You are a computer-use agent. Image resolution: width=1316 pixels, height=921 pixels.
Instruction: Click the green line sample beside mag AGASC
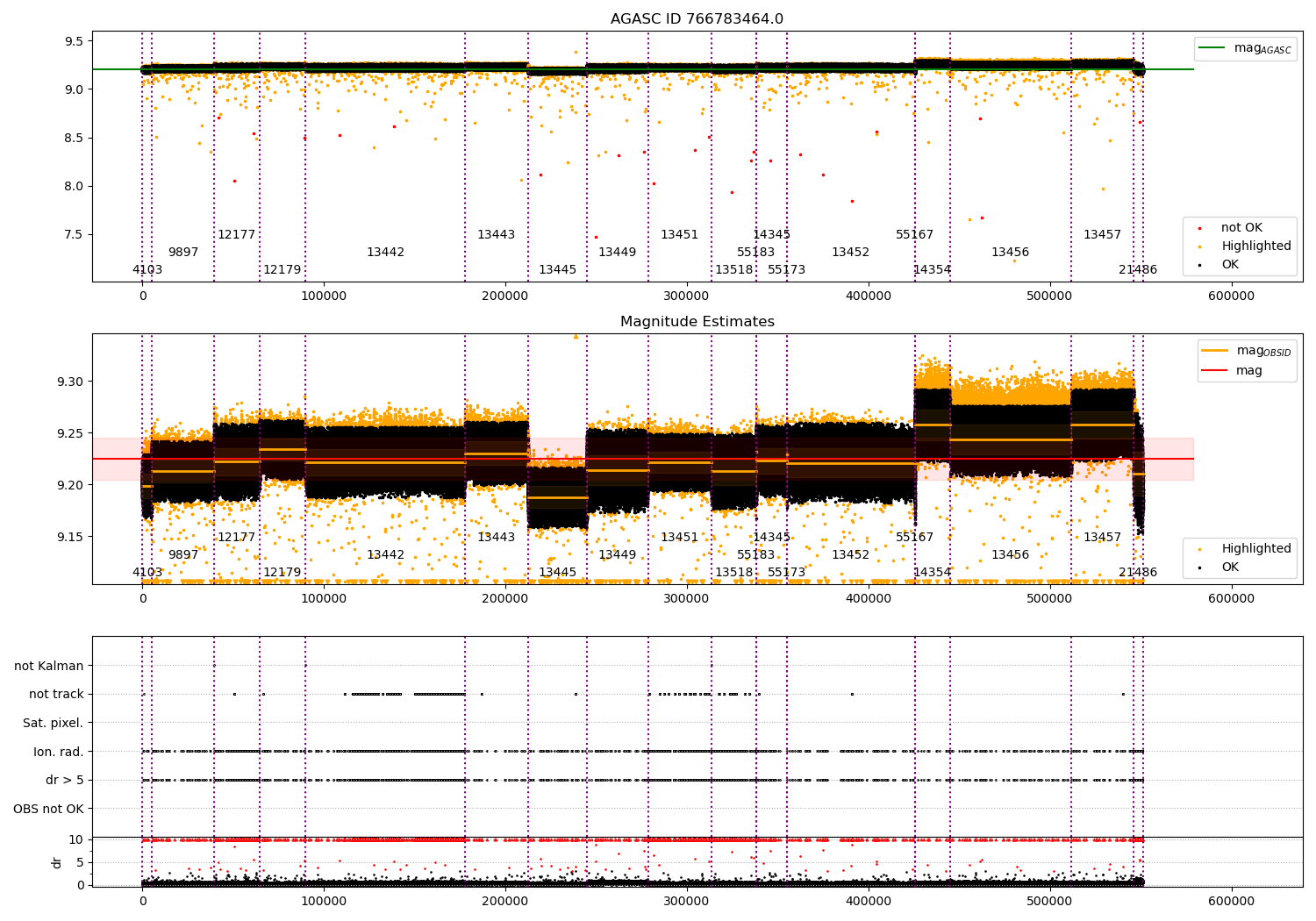[x=1213, y=48]
